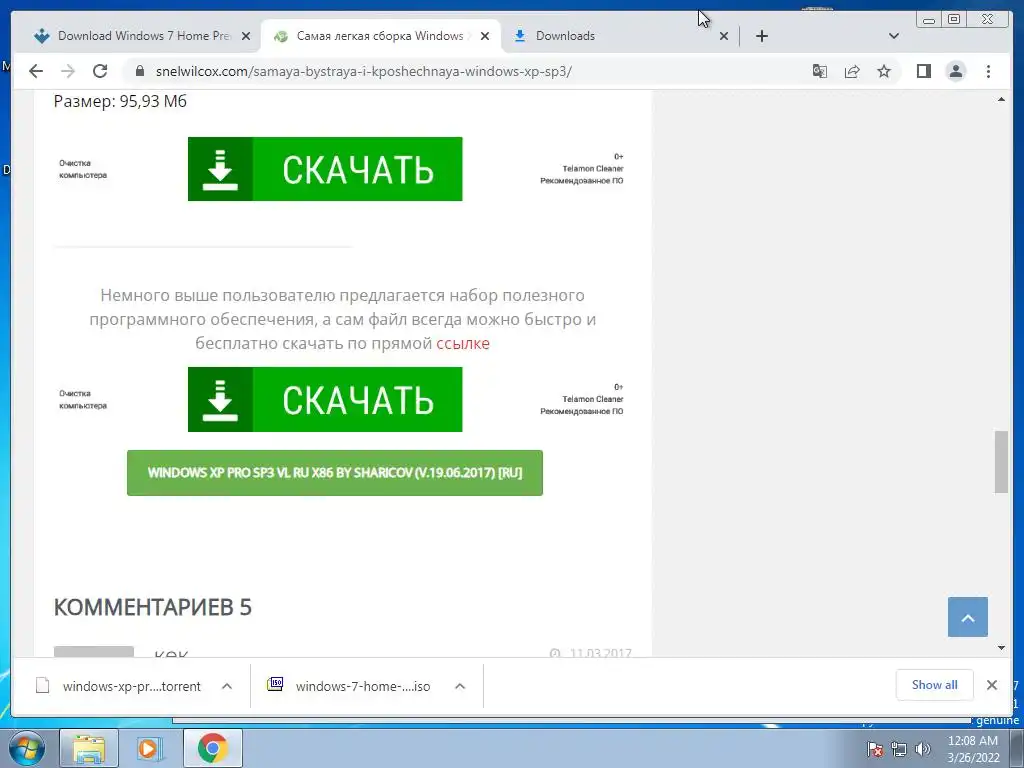This screenshot has width=1024, height=768.
Task: Open the windows-xp-pr torrent download
Action: 120,686
